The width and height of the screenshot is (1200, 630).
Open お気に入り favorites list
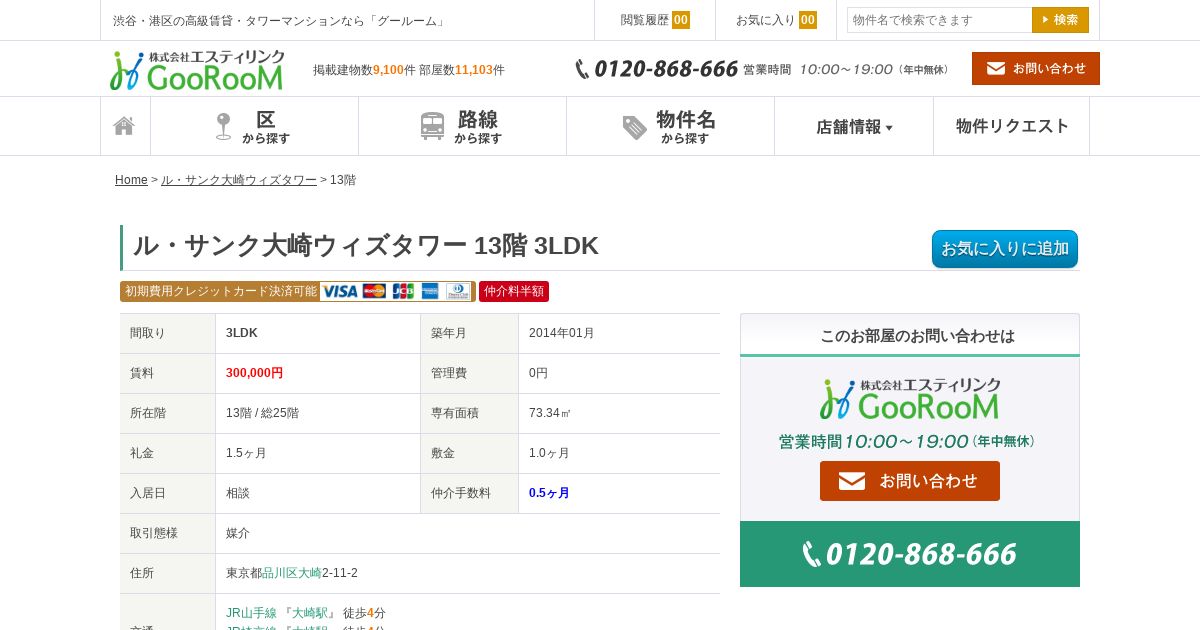pyautogui.click(x=776, y=20)
